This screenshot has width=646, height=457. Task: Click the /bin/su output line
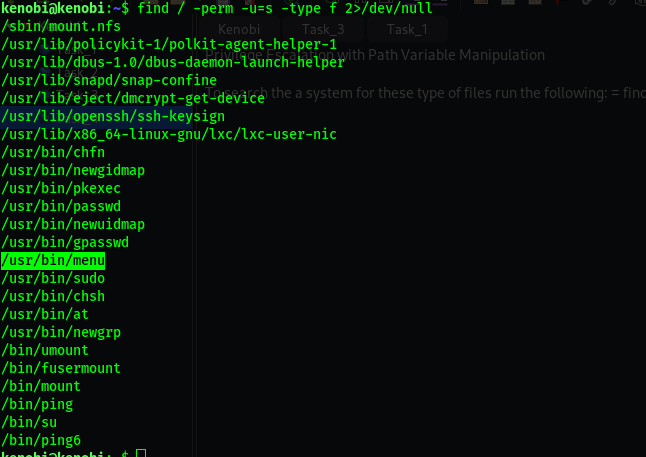coord(29,422)
